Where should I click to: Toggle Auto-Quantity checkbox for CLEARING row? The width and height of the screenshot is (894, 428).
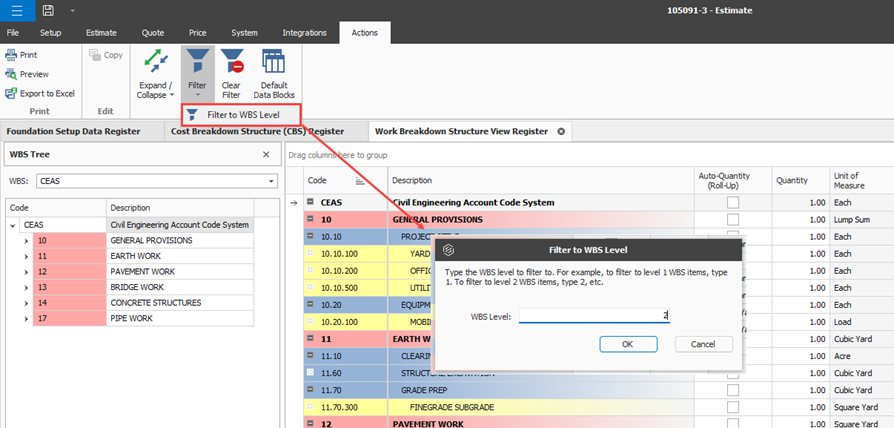tap(733, 355)
